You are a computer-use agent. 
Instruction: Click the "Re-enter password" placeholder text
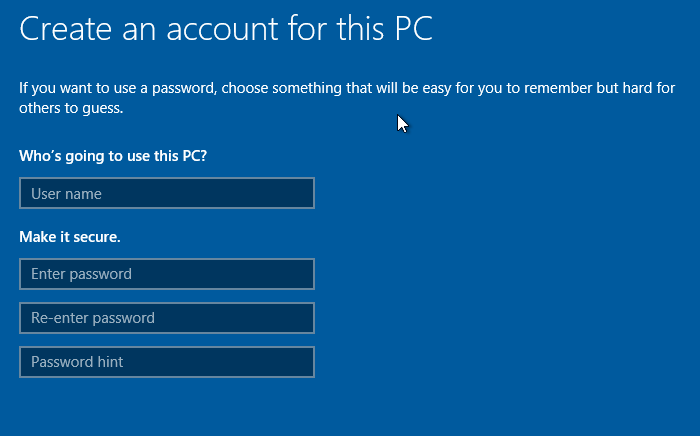93,318
